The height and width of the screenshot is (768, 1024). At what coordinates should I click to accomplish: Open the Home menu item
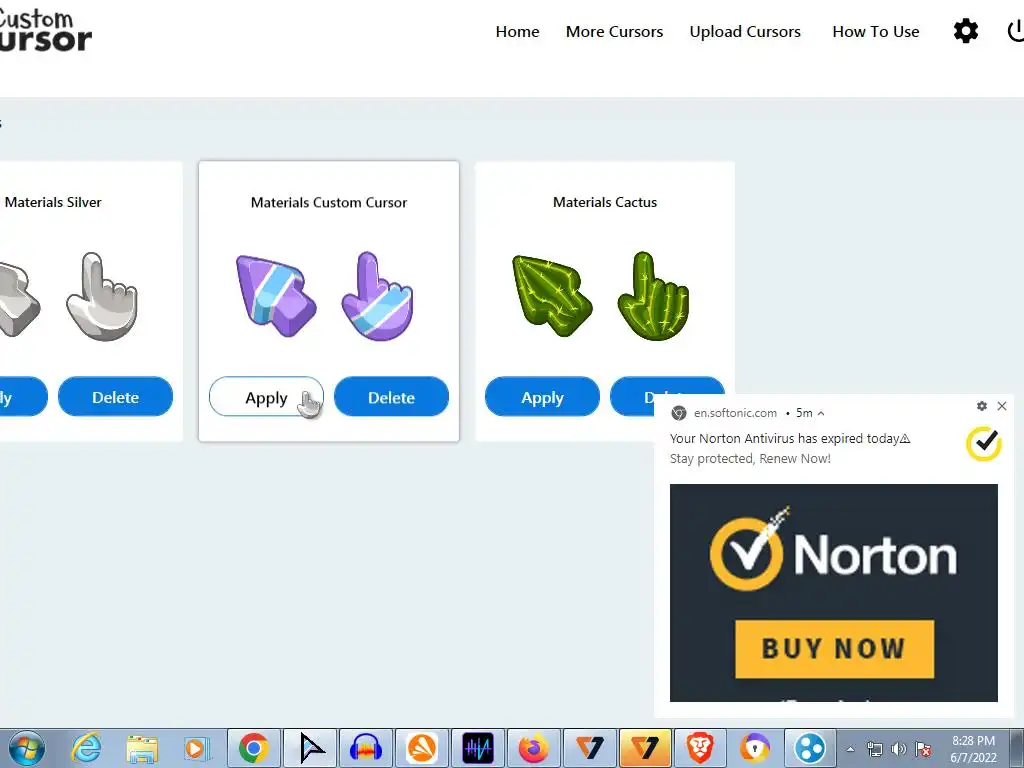[x=517, y=31]
